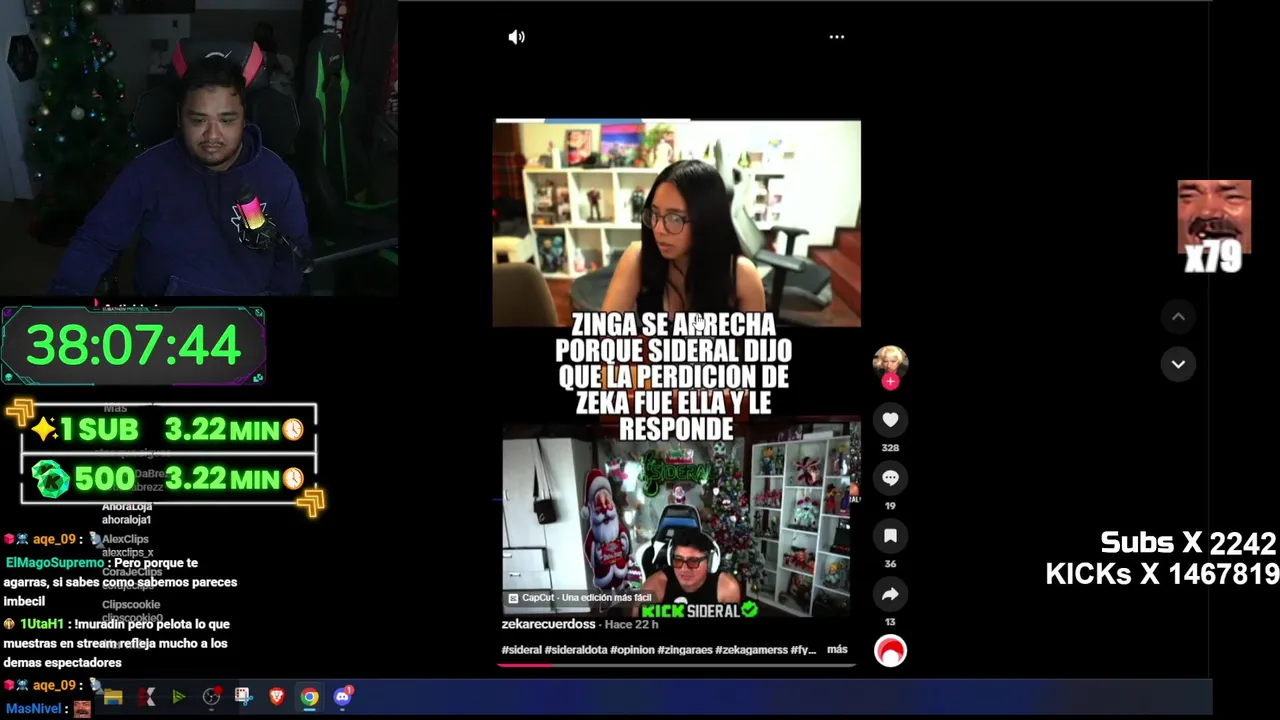Click the 38:07:44 subathon timer
1280x720 pixels.
pos(133,346)
